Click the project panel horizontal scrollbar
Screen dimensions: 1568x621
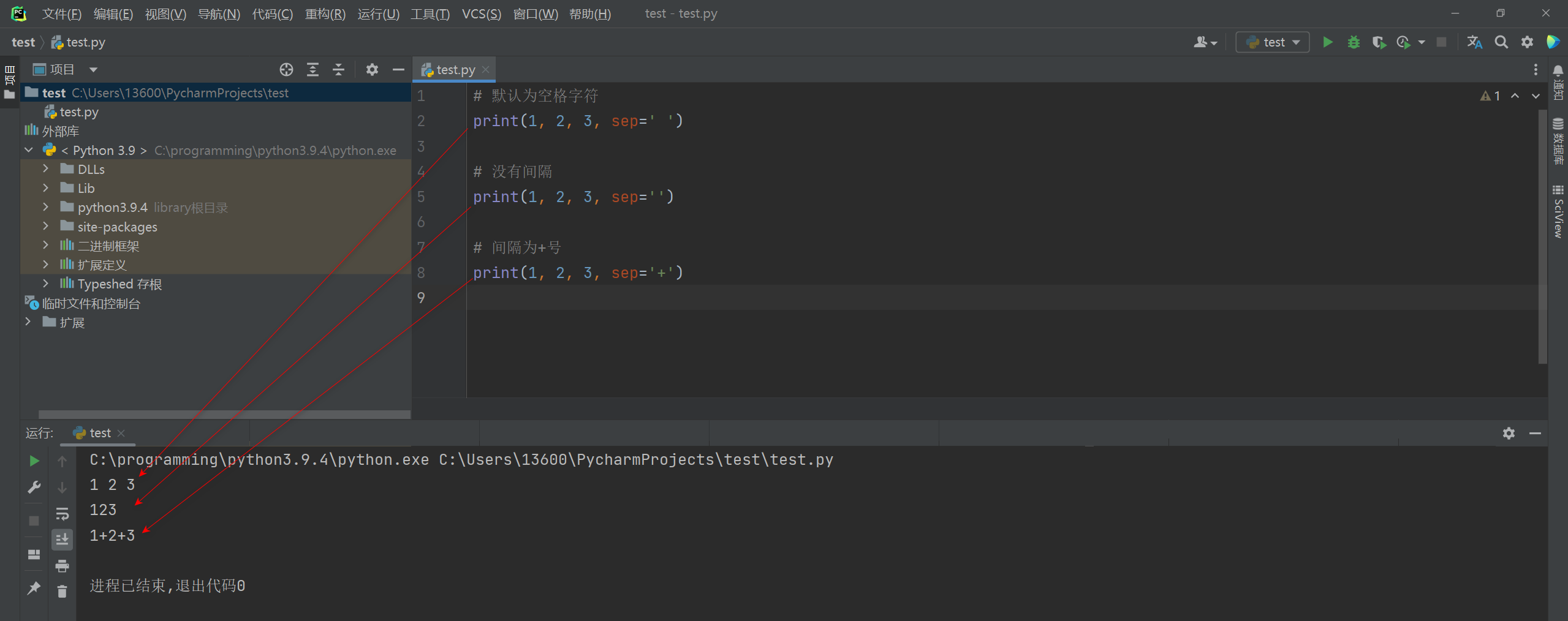[224, 415]
